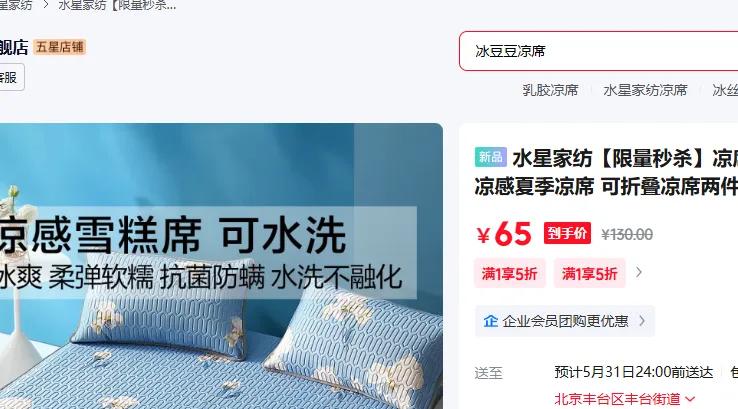Screen dimensions: 738x409
Task: Click the 企业会员团购更优惠 banner
Action: click(565, 321)
